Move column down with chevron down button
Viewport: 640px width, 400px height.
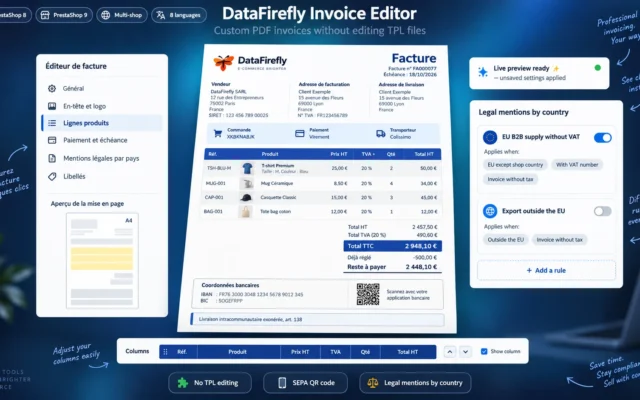click(x=465, y=351)
